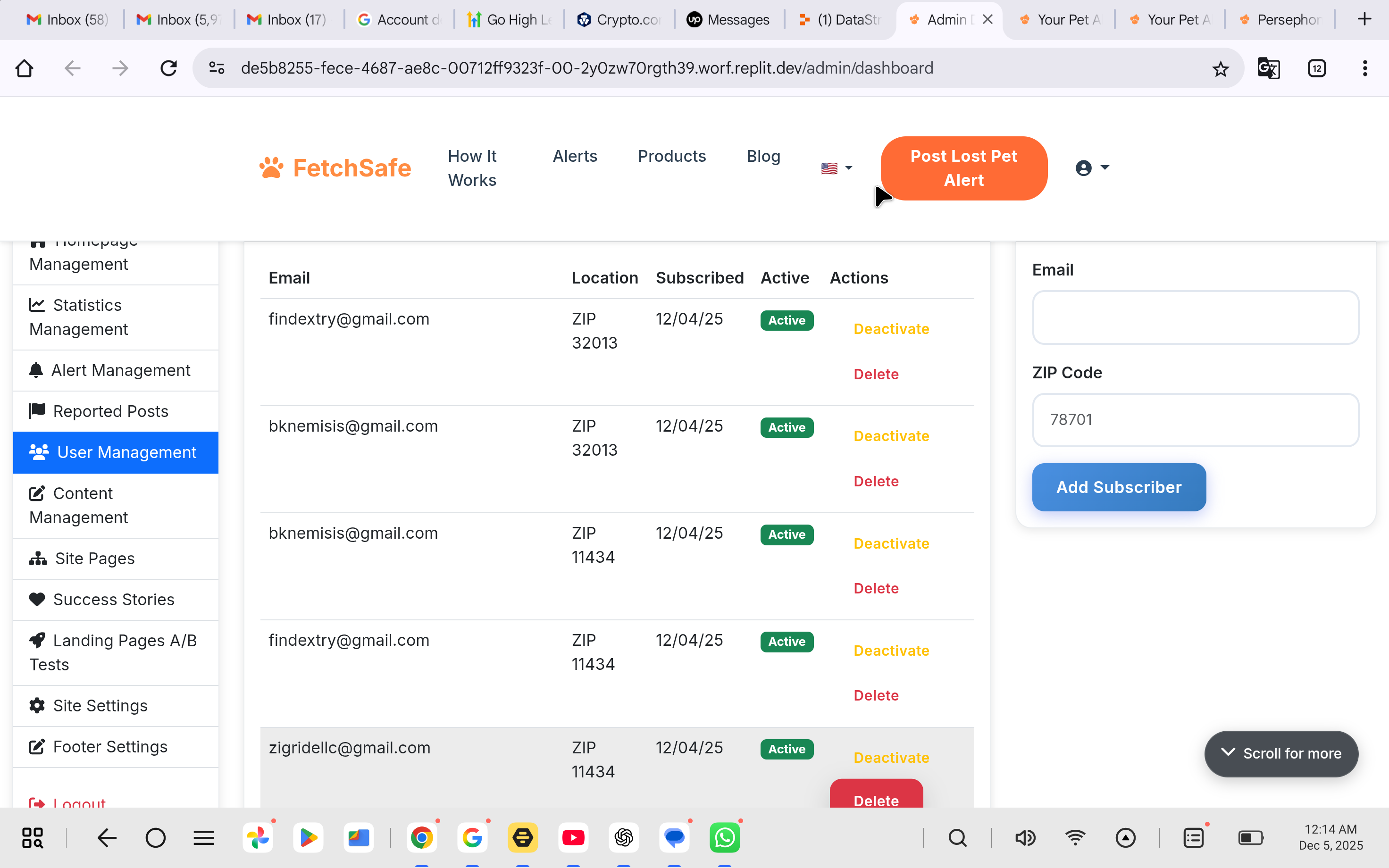Deactivate bknemisis@gmail.com ZIP 11434 subscriber
This screenshot has height=868, width=1389.
pyautogui.click(x=891, y=543)
